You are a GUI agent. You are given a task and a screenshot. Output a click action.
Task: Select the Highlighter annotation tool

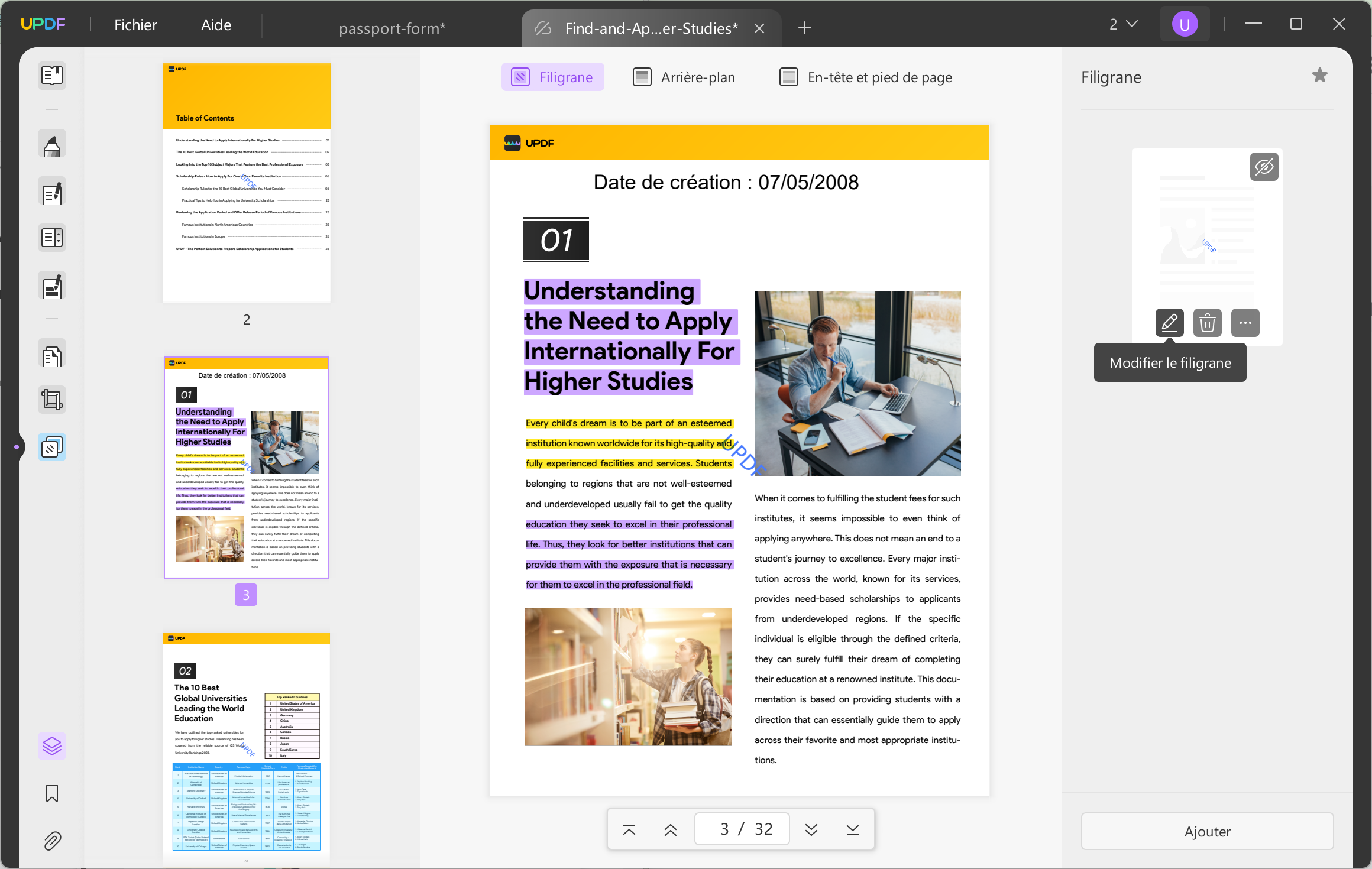point(52,144)
